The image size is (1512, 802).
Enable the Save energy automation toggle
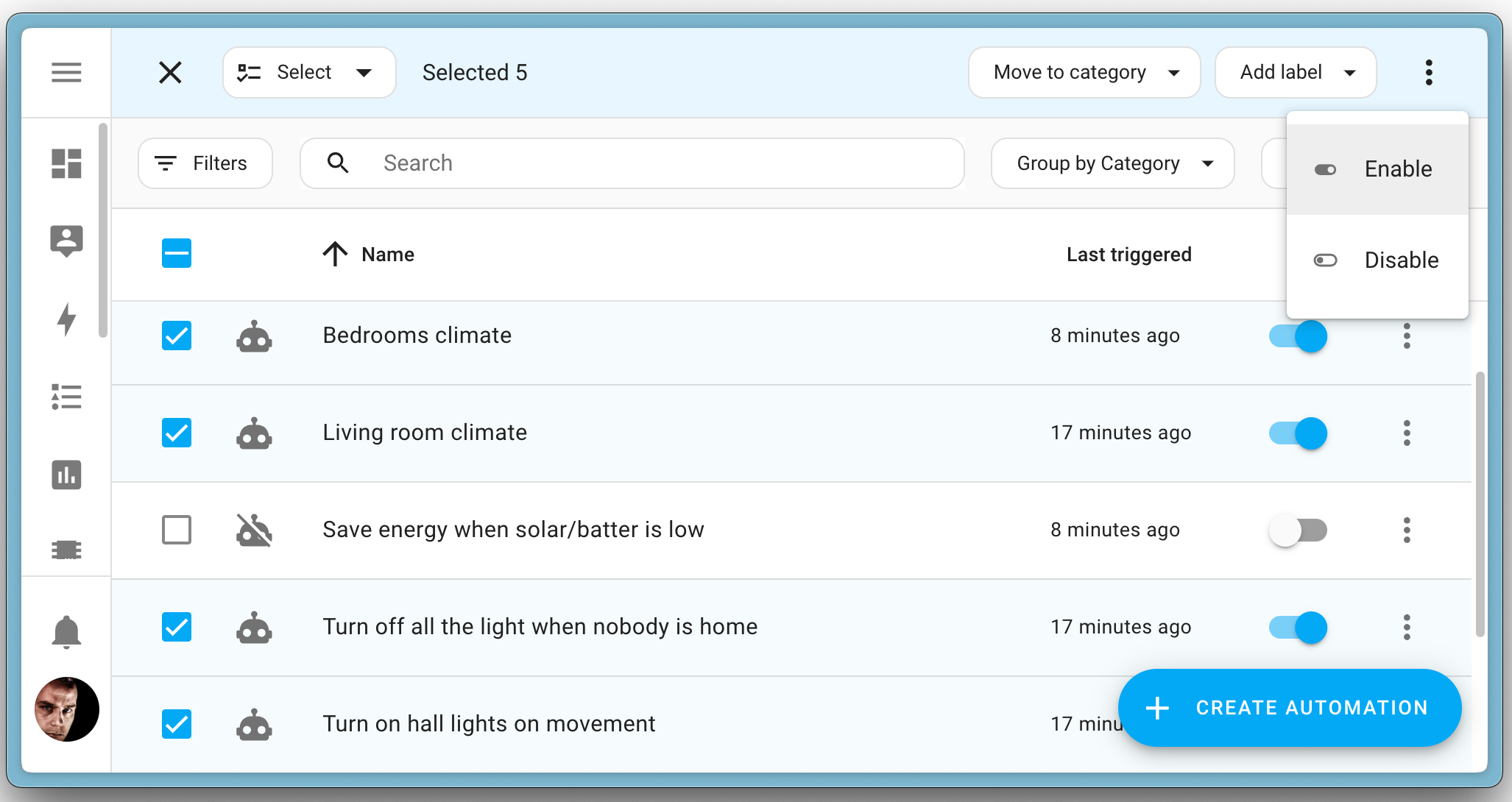[x=1298, y=530]
